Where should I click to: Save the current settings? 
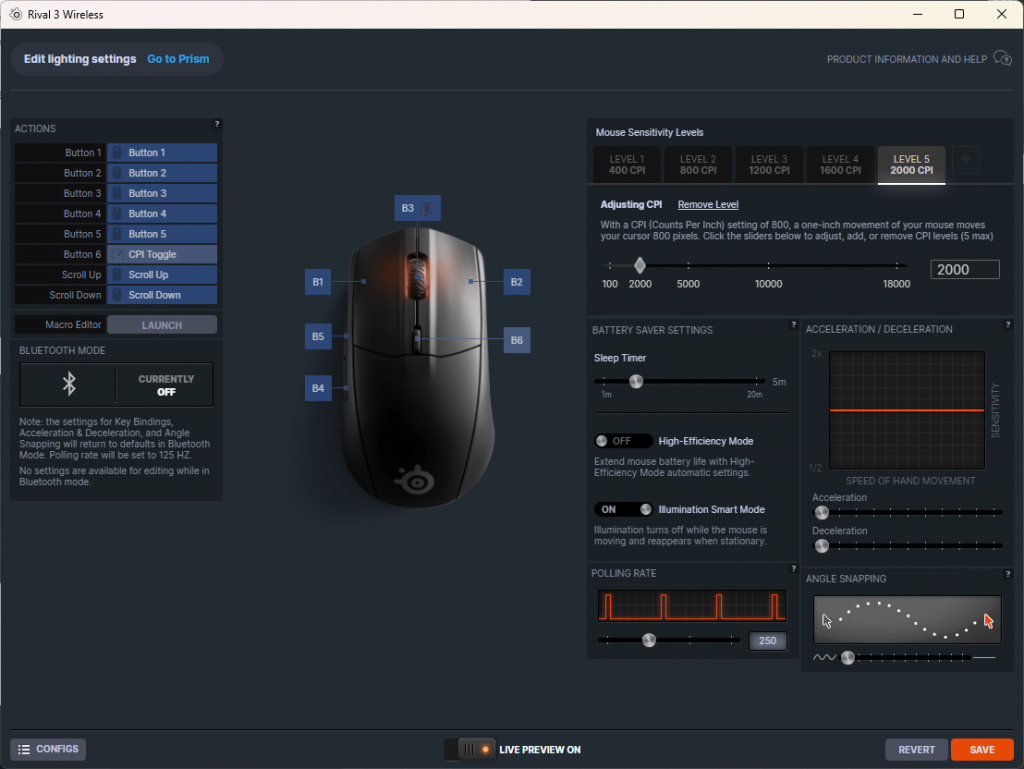point(982,749)
